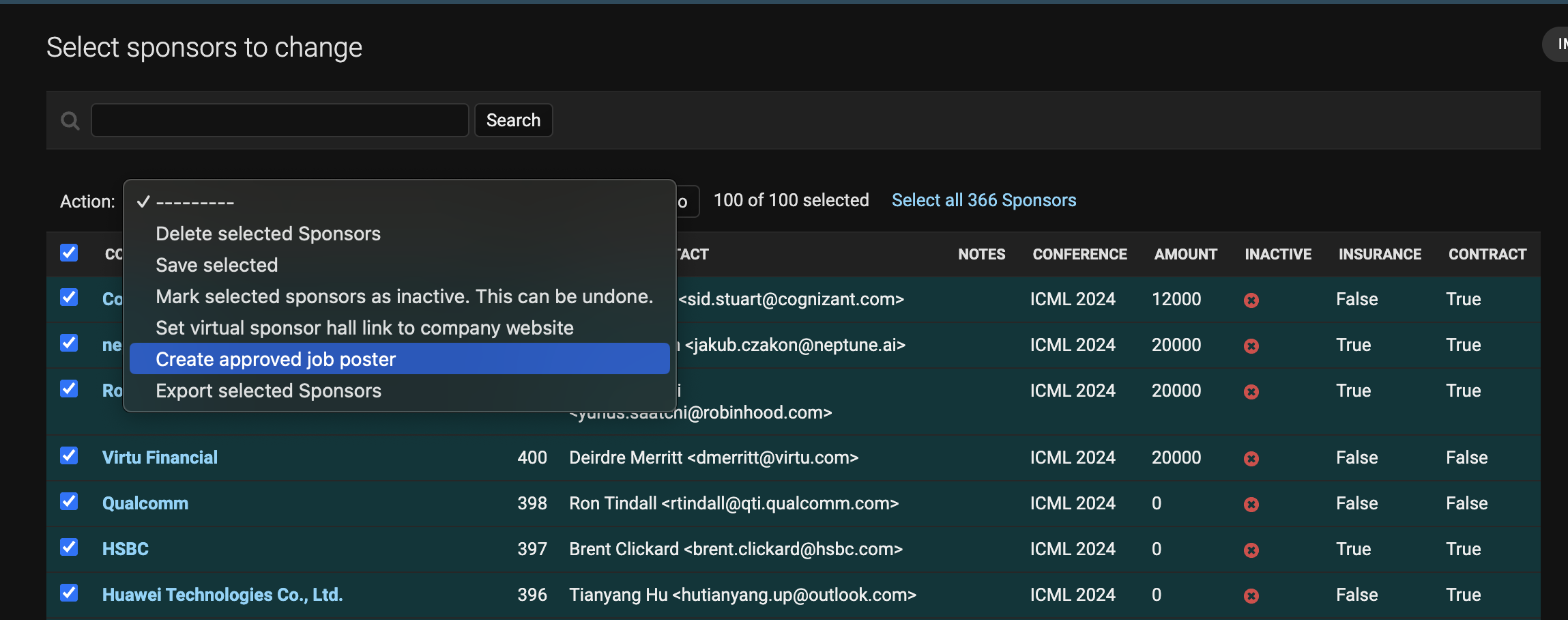Uncheck the first sponsor row checkbox at 12000 amount
1568x620 pixels.
(69, 297)
